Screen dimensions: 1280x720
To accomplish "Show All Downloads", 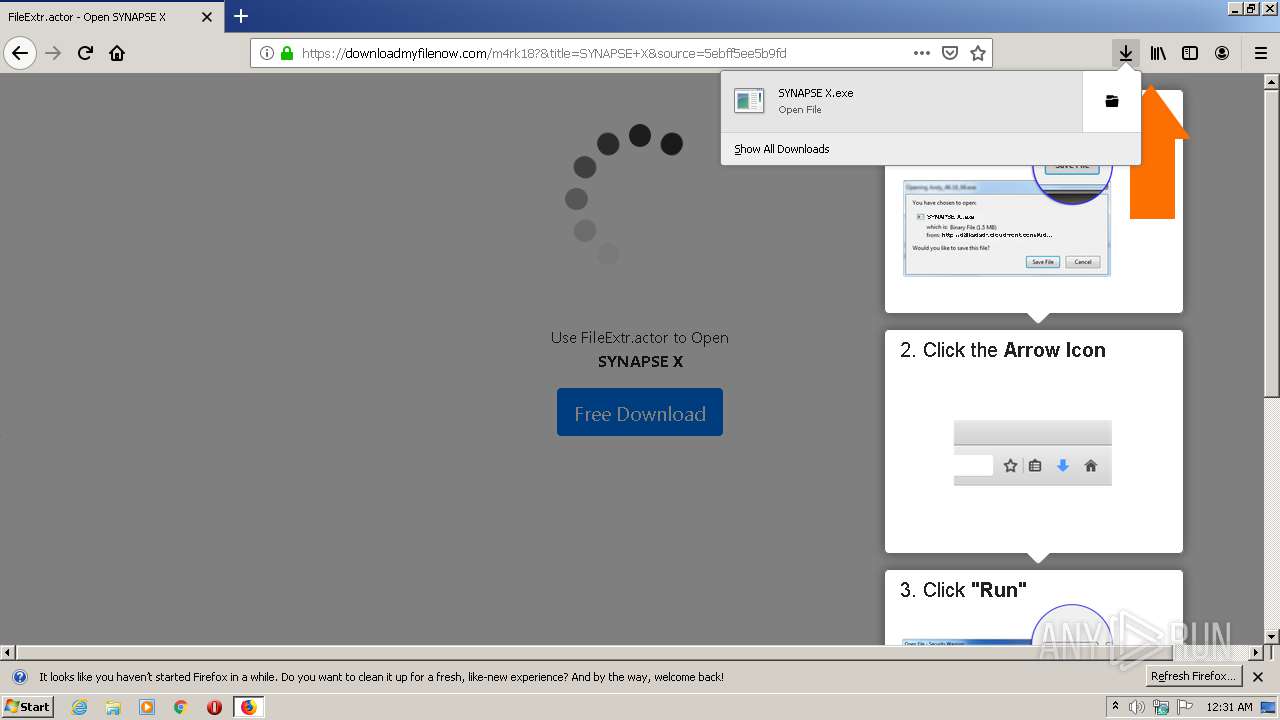I will [x=781, y=149].
